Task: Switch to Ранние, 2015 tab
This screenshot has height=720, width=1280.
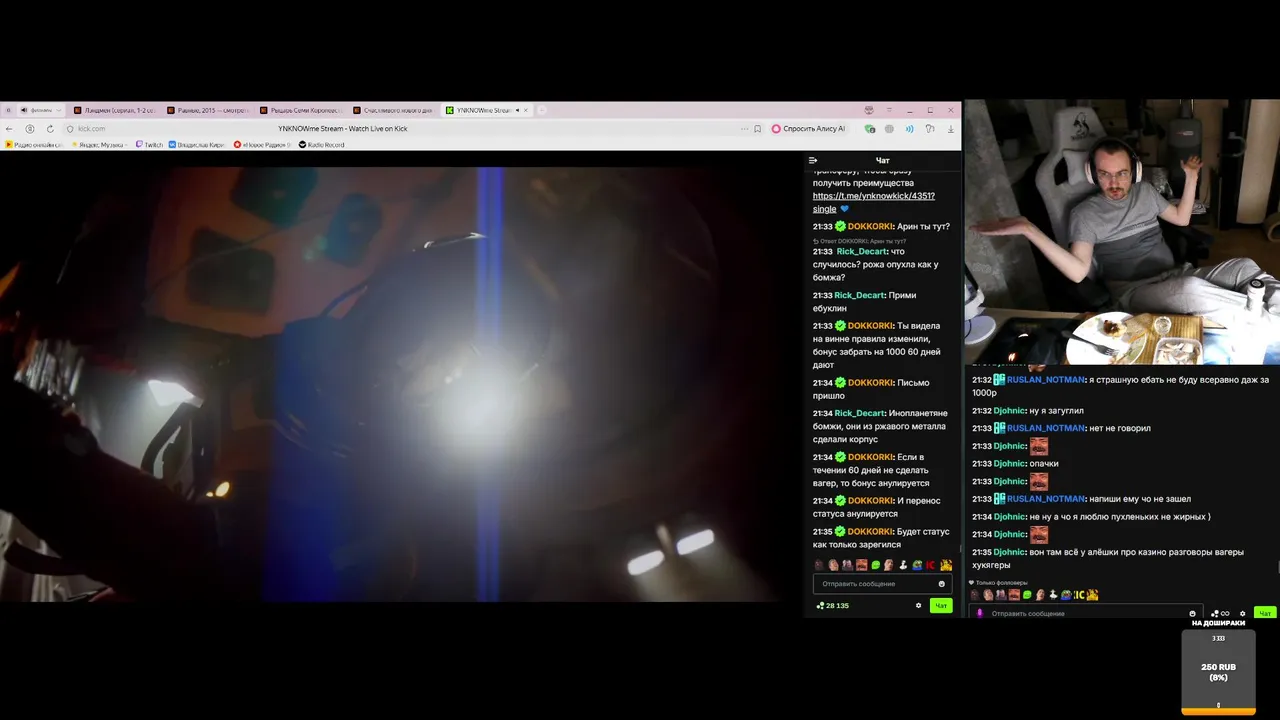Action: pyautogui.click(x=206, y=110)
